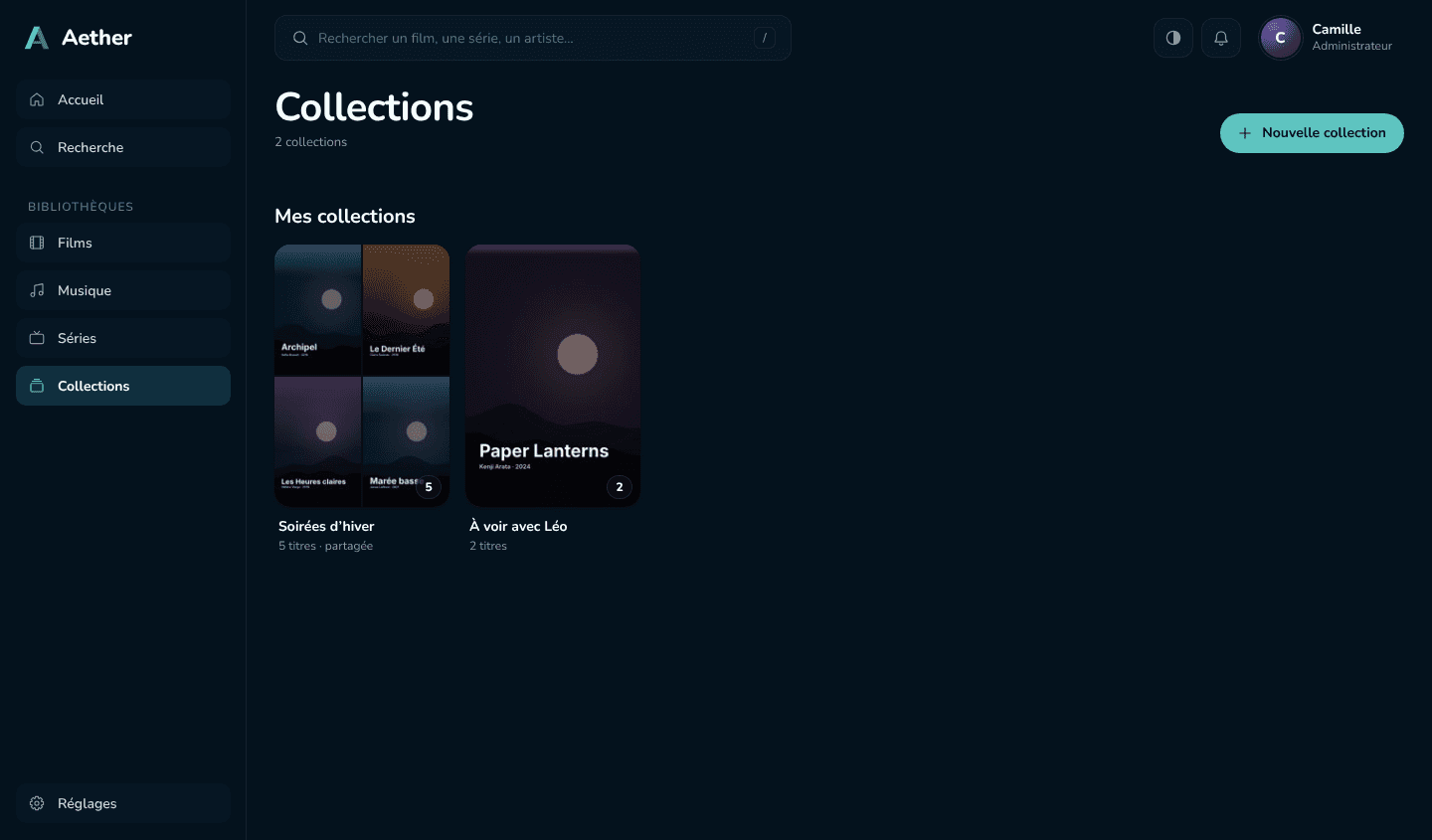Click the 'Mes collections' heading
Screen dimensions: 1432x840
tap(345, 216)
